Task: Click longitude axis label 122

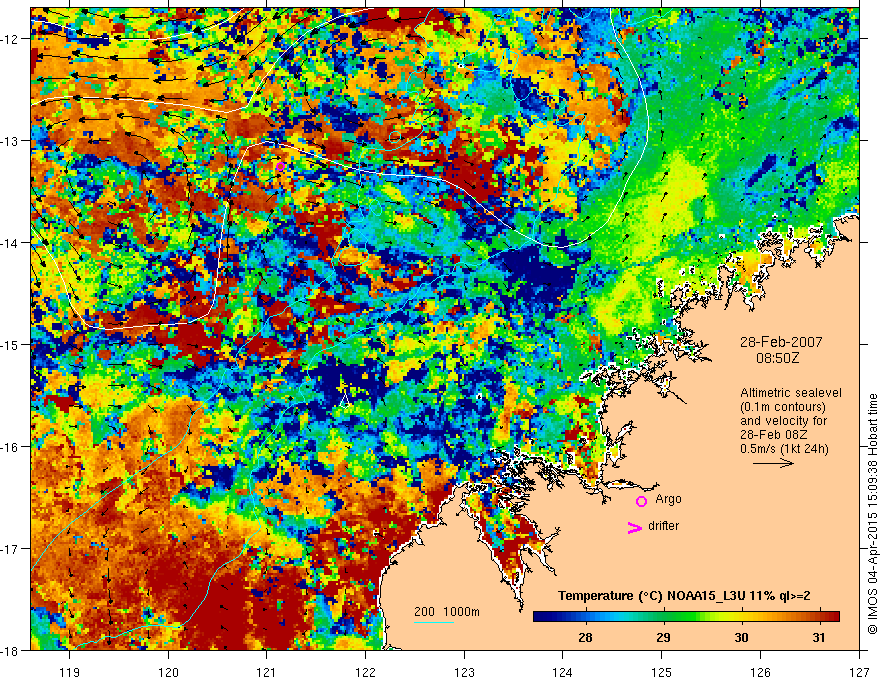Action: click(x=365, y=672)
